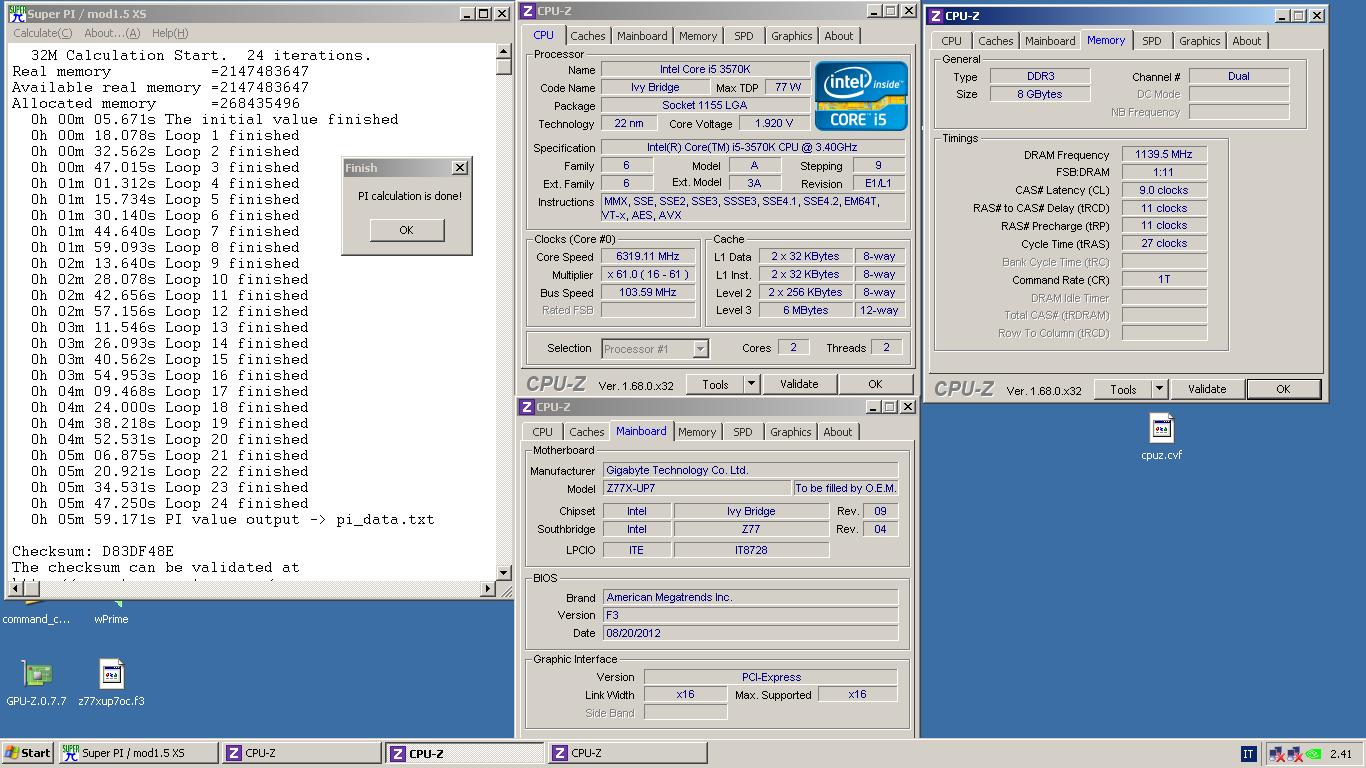The height and width of the screenshot is (768, 1366).
Task: Click the IT language indicator in system tray
Action: [x=1248, y=754]
